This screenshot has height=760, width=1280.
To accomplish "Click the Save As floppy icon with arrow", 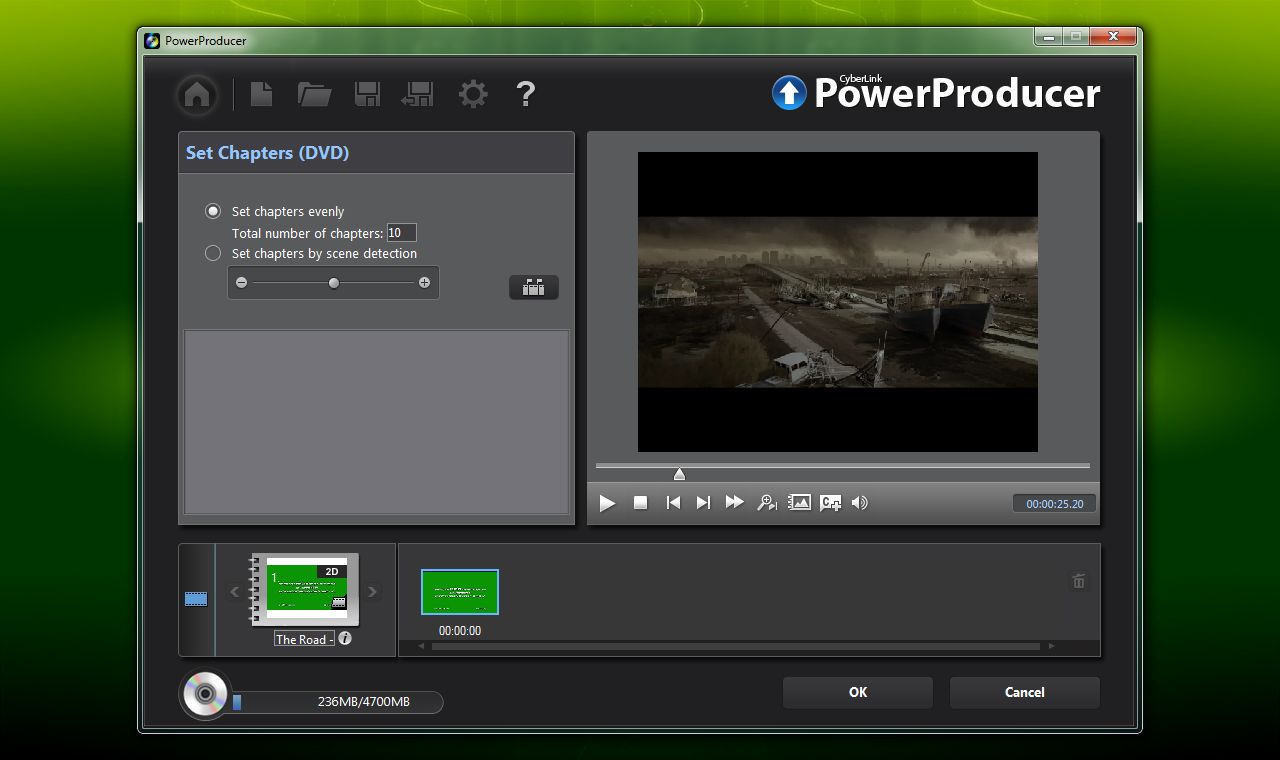I will point(417,94).
